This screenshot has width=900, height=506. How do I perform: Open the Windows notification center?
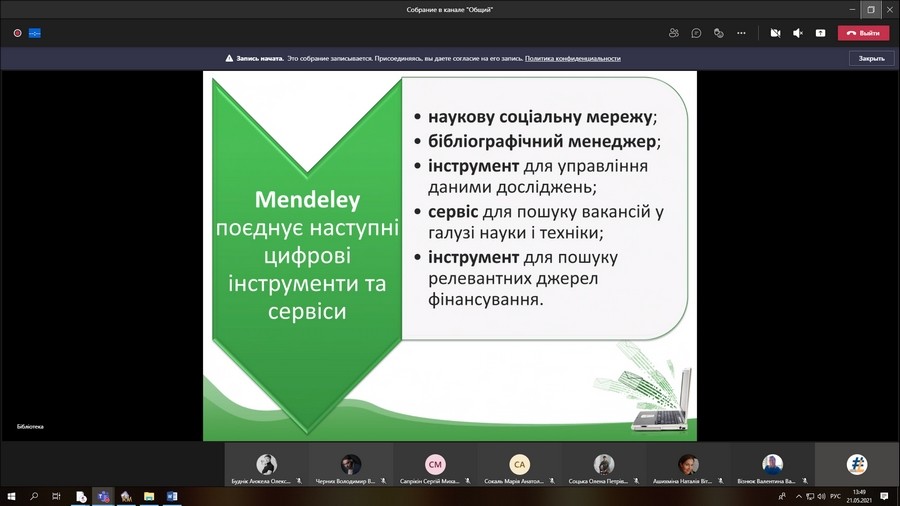[885, 497]
